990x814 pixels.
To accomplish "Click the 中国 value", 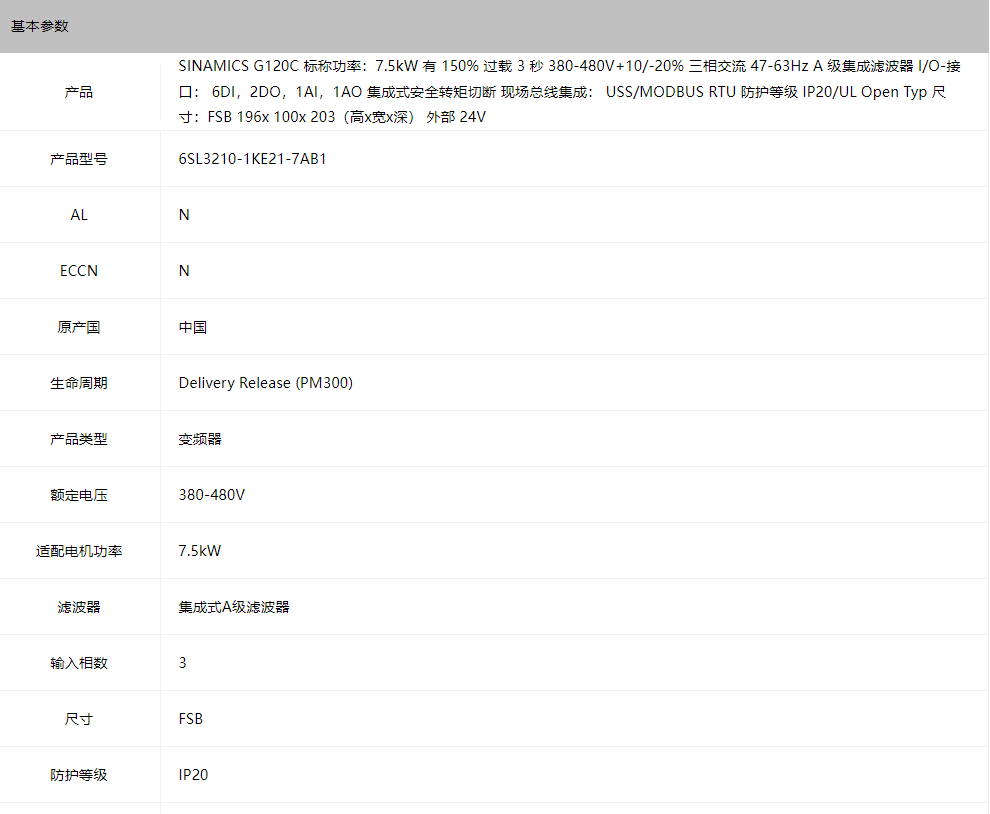I will pos(193,327).
